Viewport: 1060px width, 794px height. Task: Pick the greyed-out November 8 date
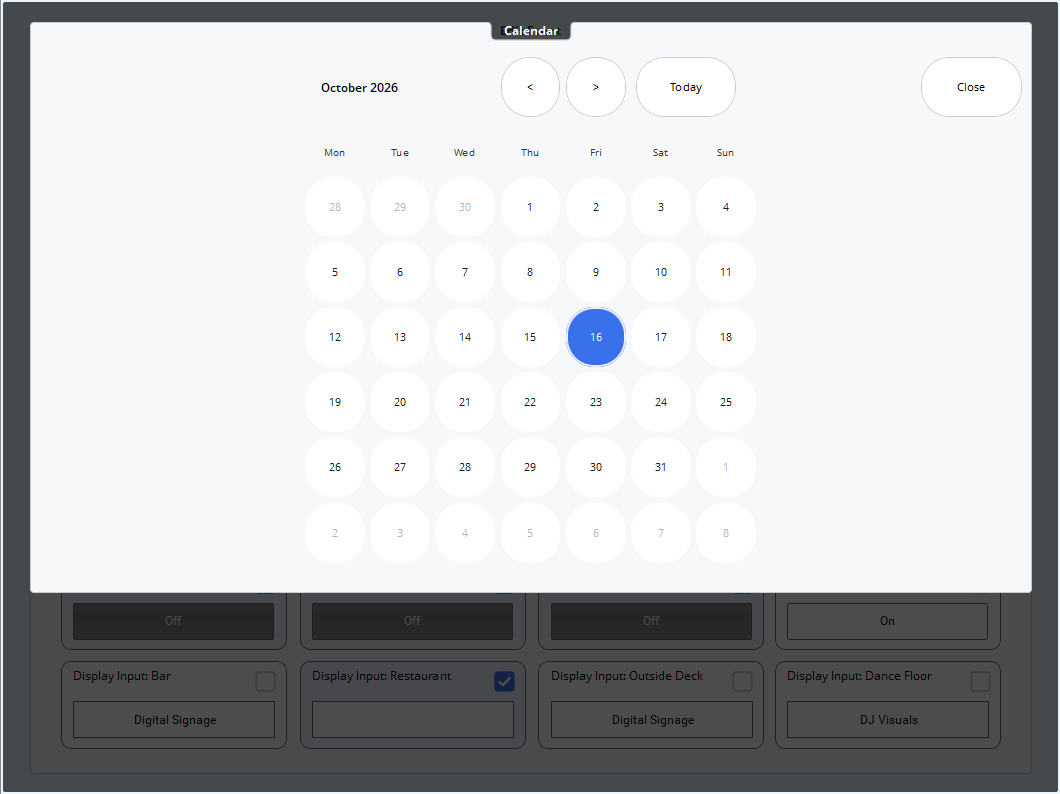click(x=725, y=533)
